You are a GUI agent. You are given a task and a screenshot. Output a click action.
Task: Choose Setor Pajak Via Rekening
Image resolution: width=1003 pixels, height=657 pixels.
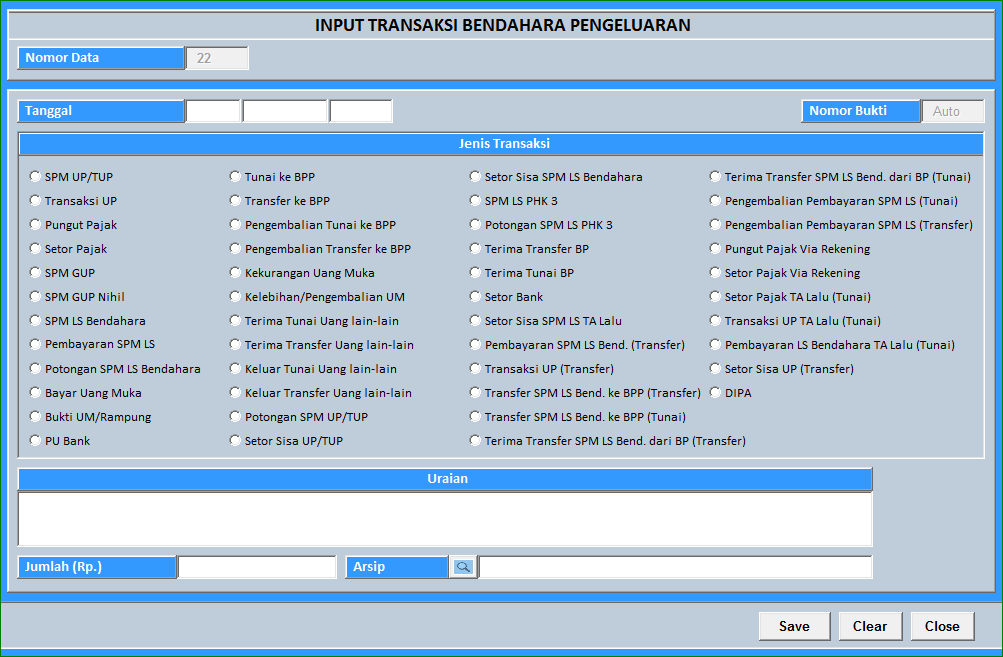point(715,272)
